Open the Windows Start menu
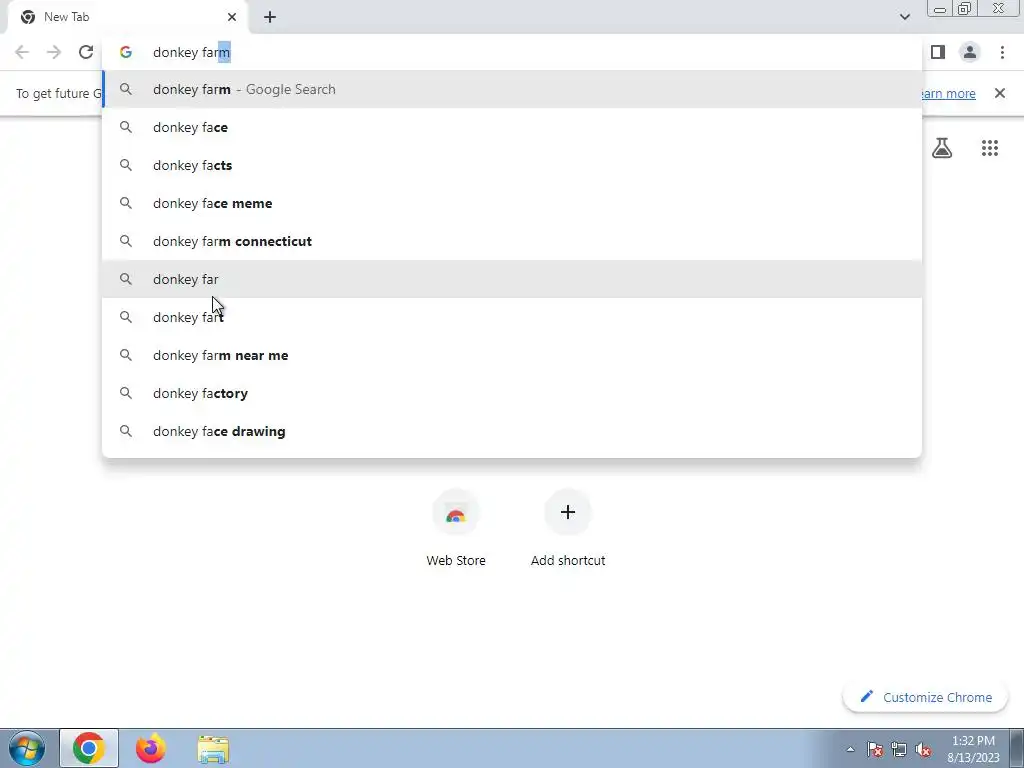1024x768 pixels. [27, 748]
